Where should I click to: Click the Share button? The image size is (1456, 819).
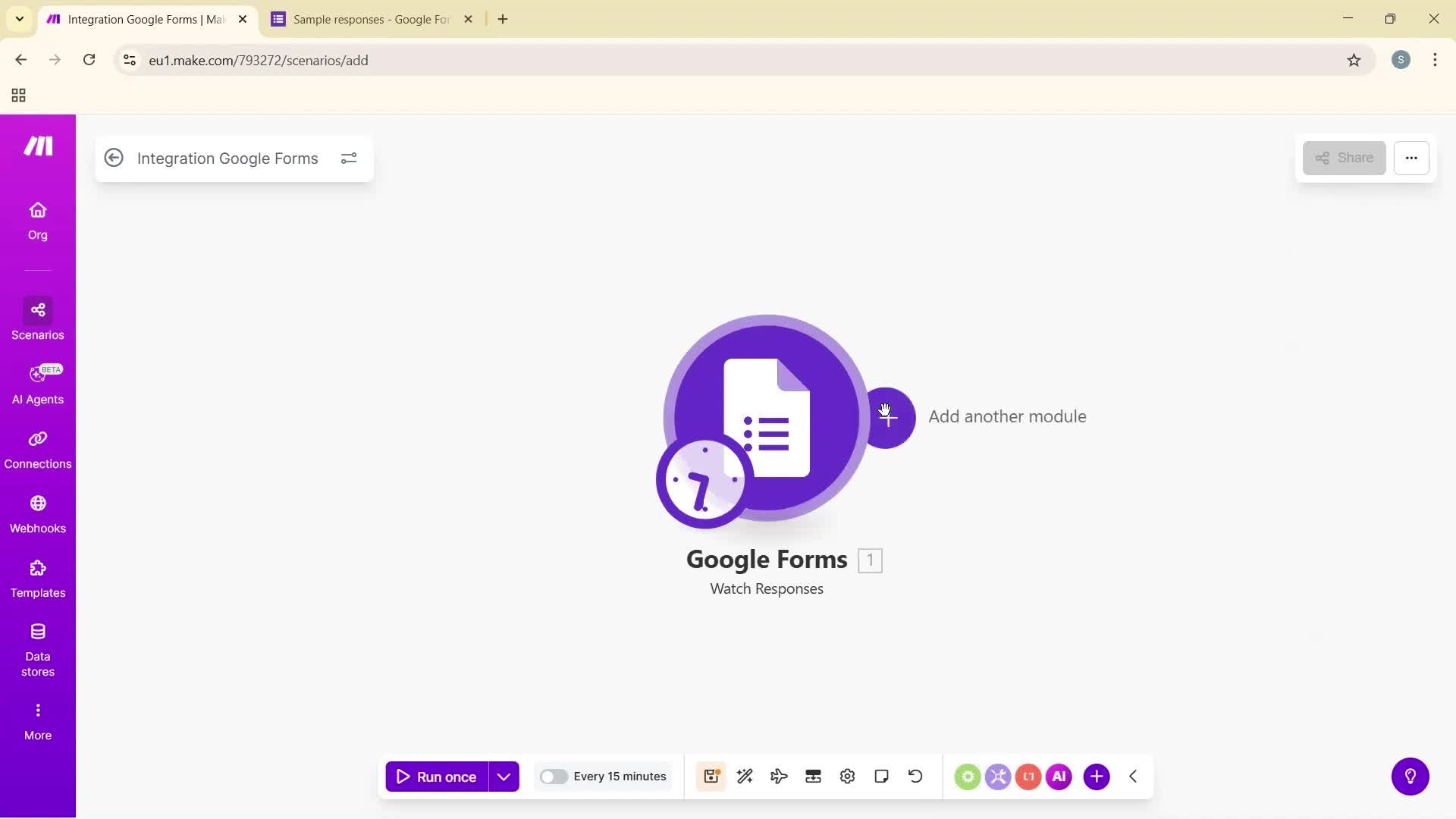[1344, 158]
